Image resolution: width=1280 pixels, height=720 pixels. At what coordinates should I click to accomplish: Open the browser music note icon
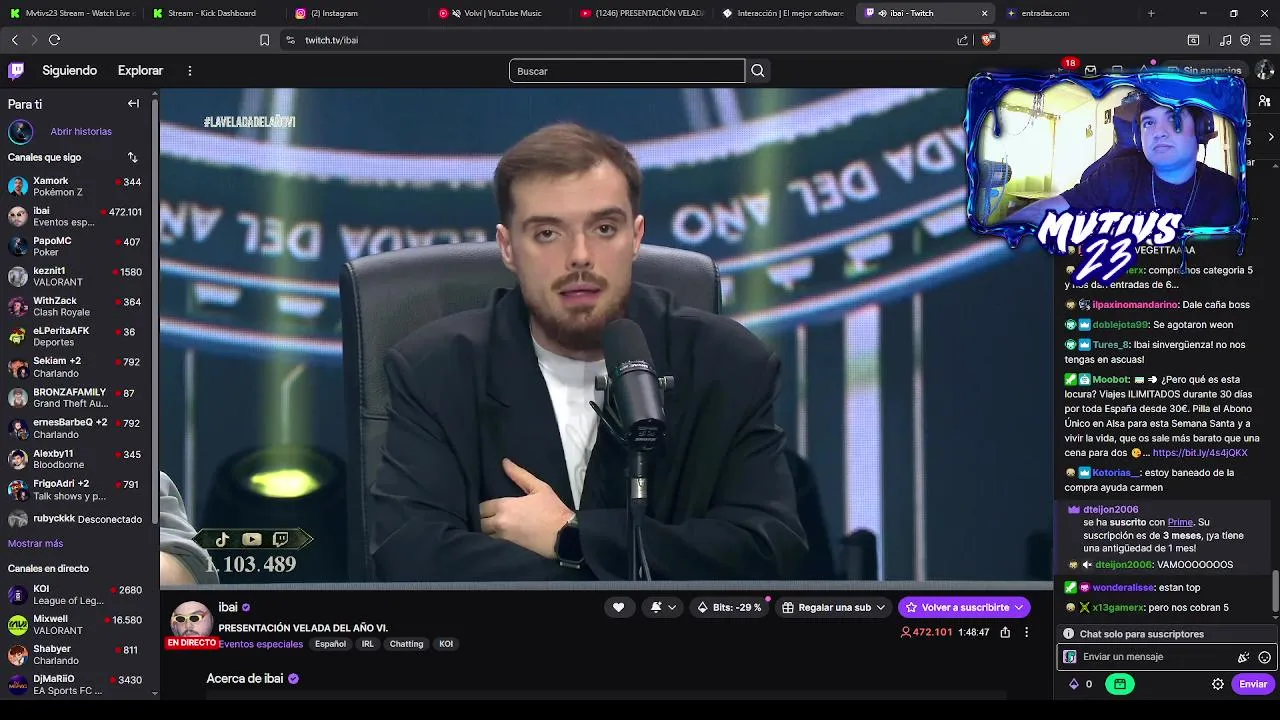pyautogui.click(x=1226, y=40)
